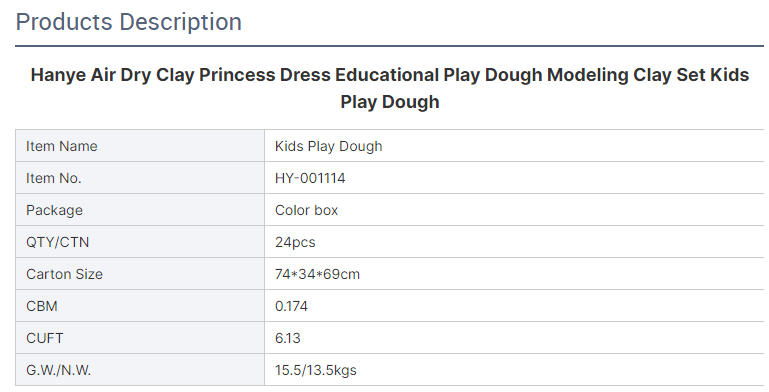Select the 15.5/13.5kgs weight value
Screen dimensions: 769x392
316,370
